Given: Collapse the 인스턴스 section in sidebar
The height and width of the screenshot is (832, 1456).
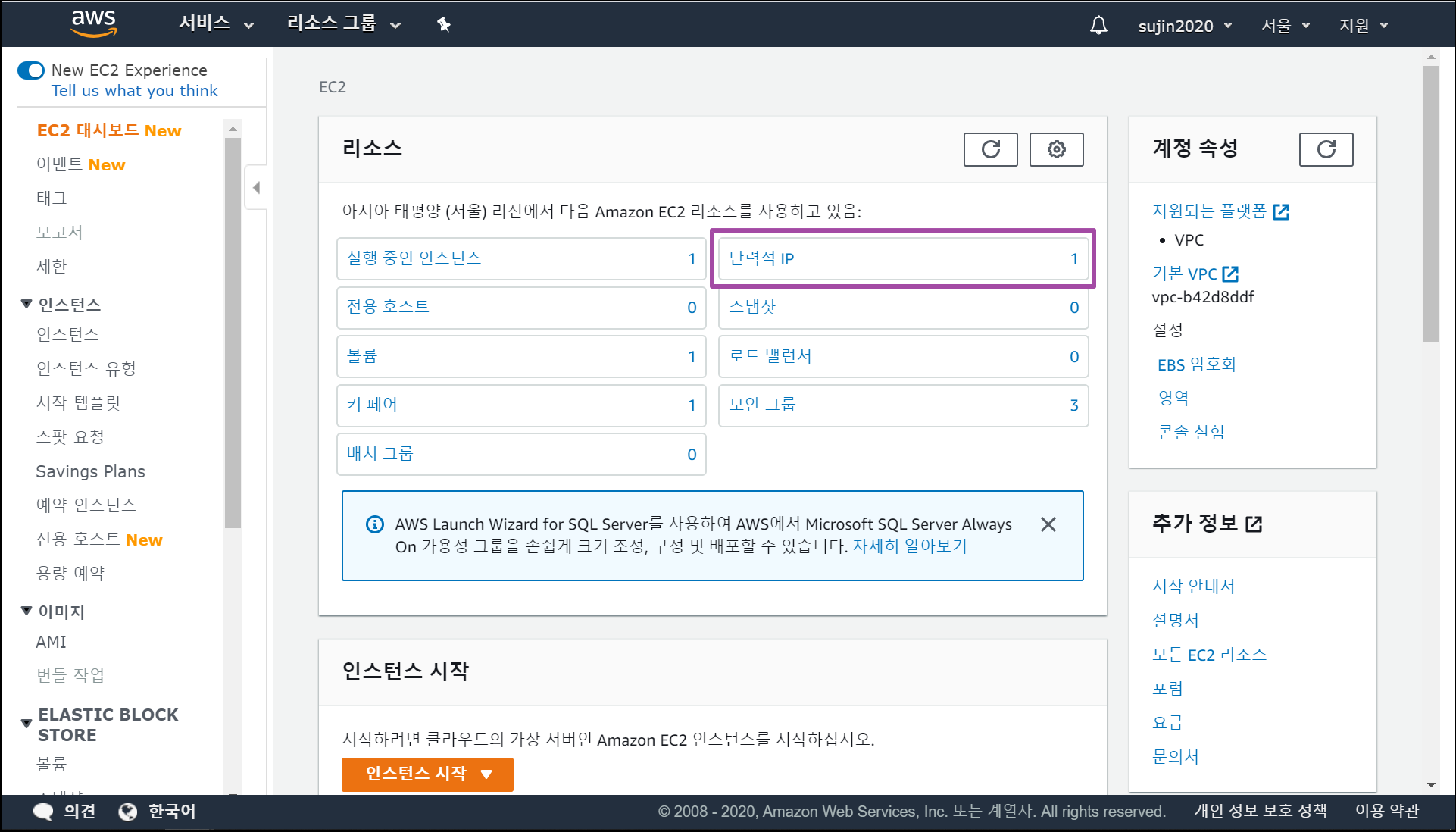Looking at the screenshot, I should [27, 305].
